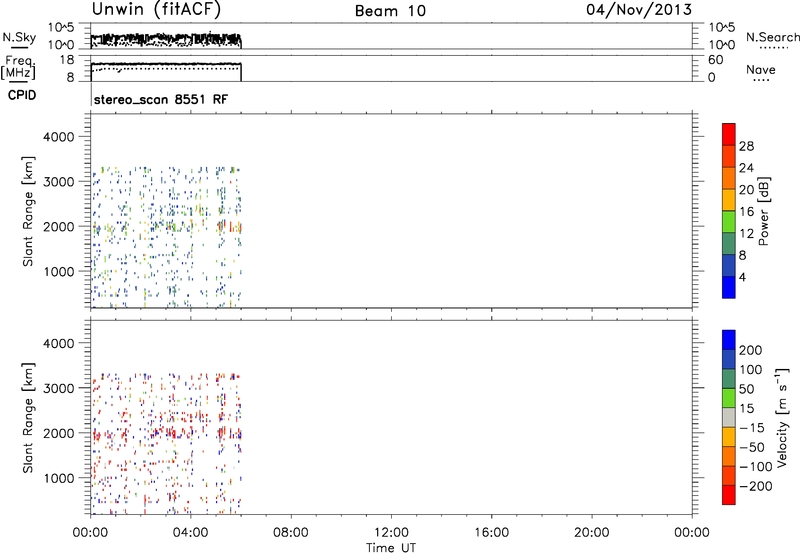This screenshot has height=554, width=800.
Task: Click the '08:00' time tick label
Action: pos(291,533)
